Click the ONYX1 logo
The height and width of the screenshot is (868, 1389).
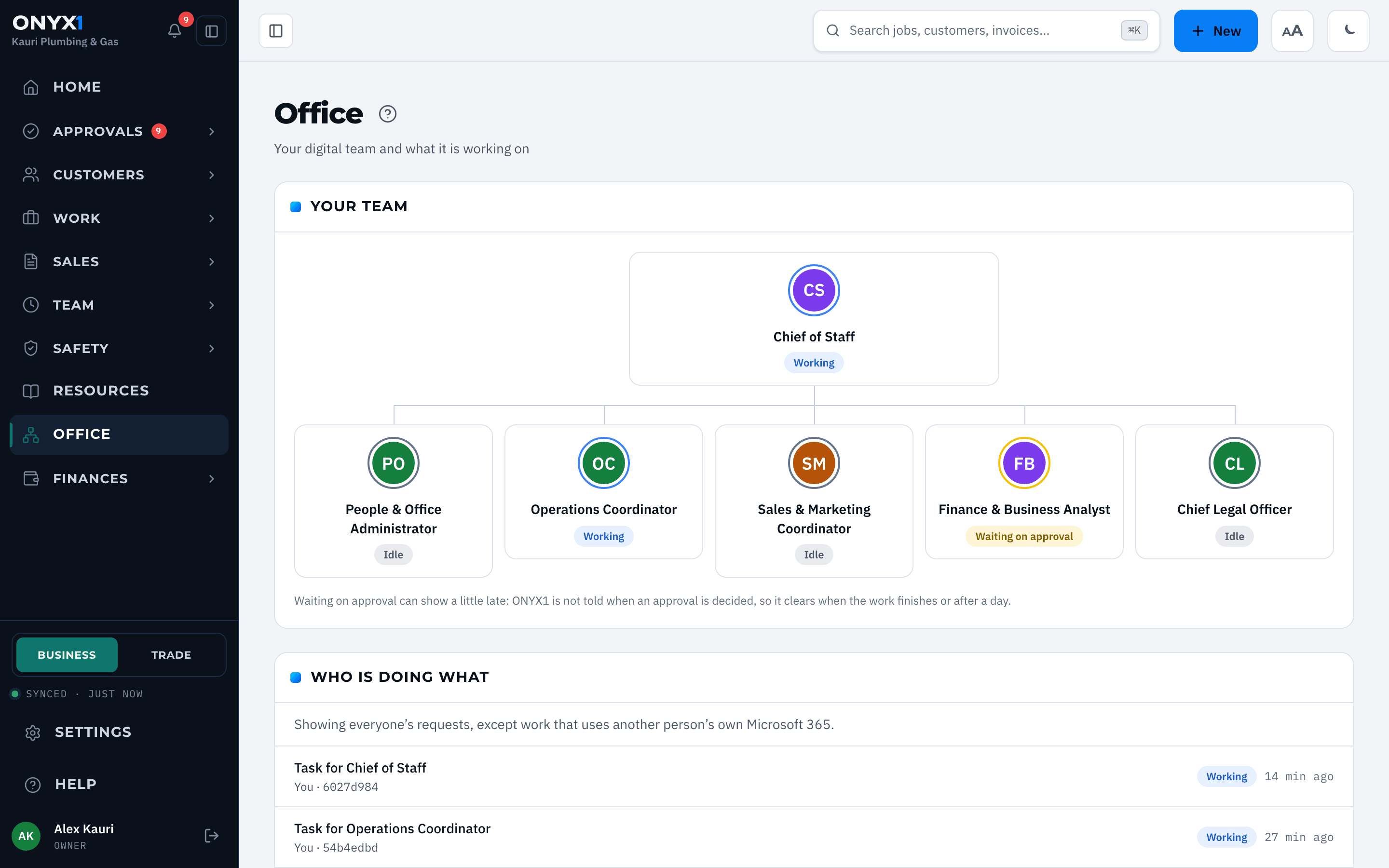click(48, 23)
